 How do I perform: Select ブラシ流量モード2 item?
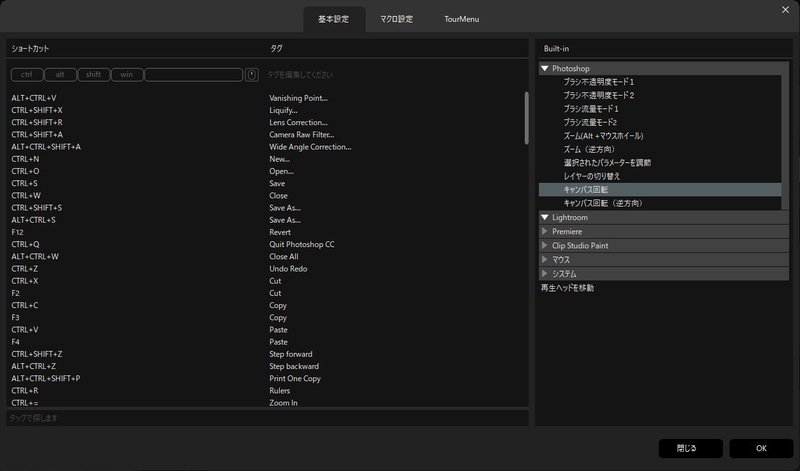pos(660,122)
